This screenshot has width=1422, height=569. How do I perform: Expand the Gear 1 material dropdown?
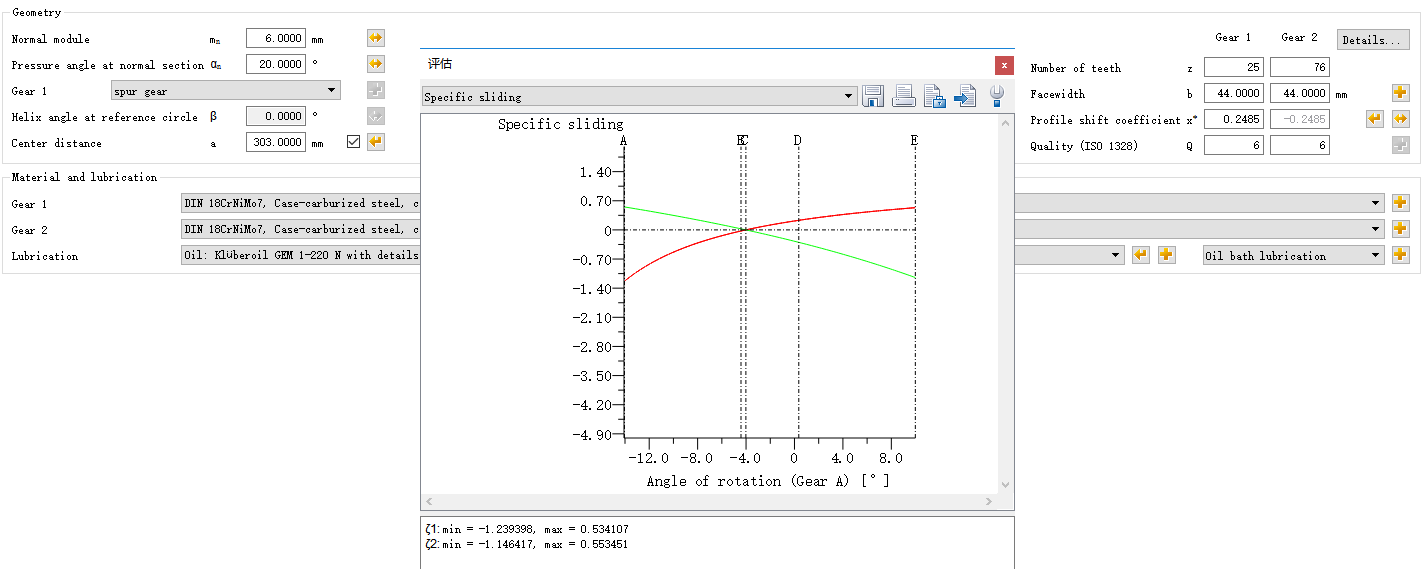[1376, 203]
